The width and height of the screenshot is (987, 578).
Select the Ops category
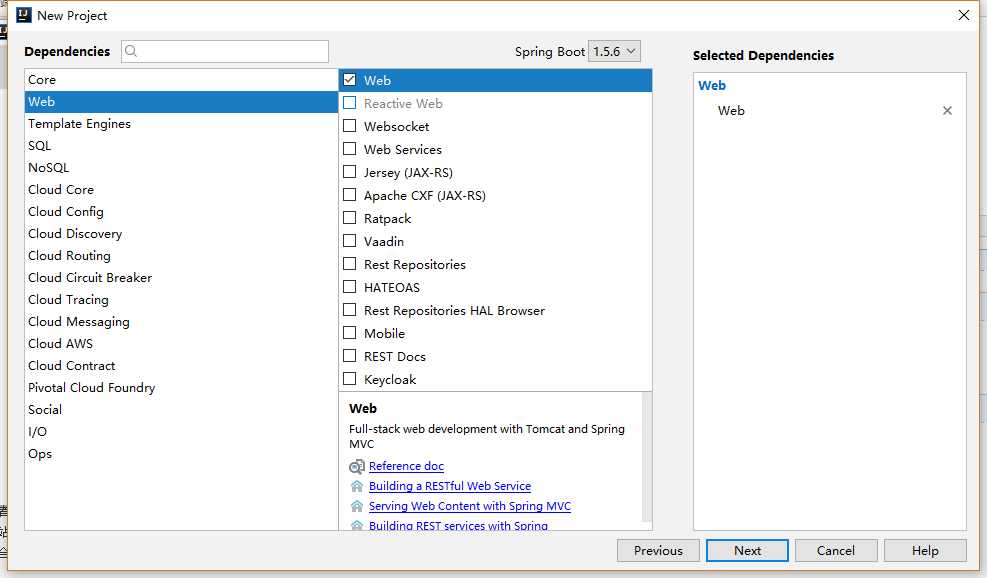click(181, 455)
